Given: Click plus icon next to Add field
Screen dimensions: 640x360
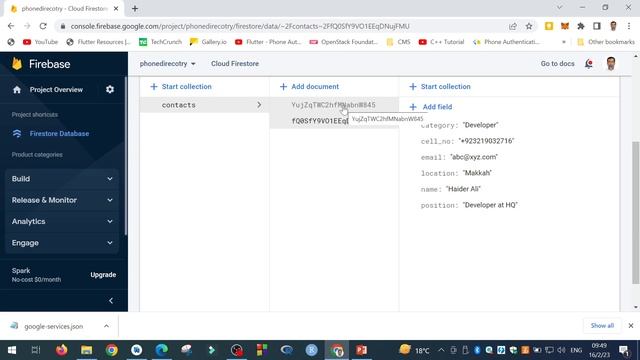Looking at the screenshot, I should (x=413, y=107).
